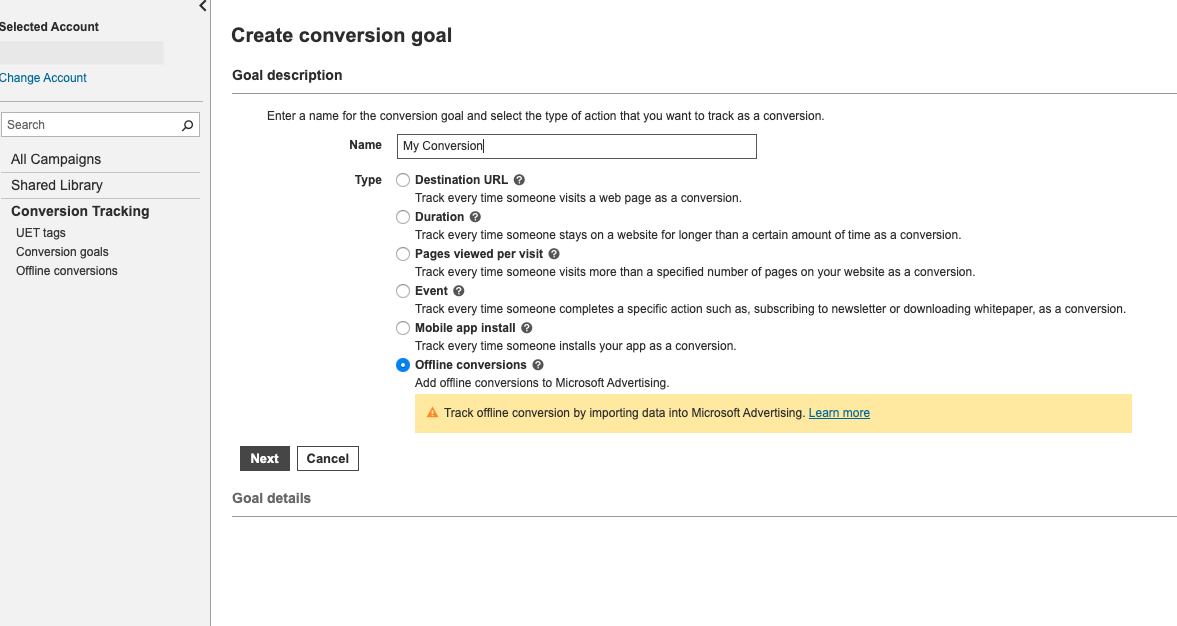This screenshot has width=1177, height=626.
Task: Collapse the left navigation panel
Action: point(202,6)
